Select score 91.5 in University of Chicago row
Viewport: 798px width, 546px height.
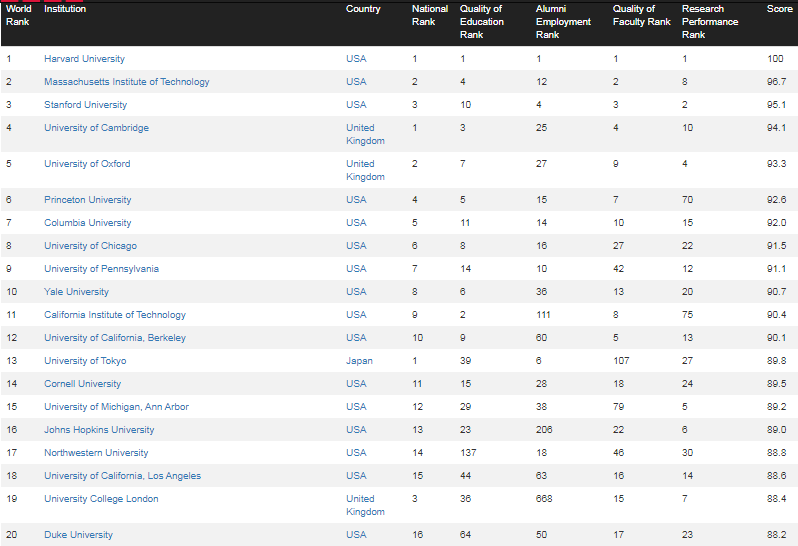click(x=776, y=245)
